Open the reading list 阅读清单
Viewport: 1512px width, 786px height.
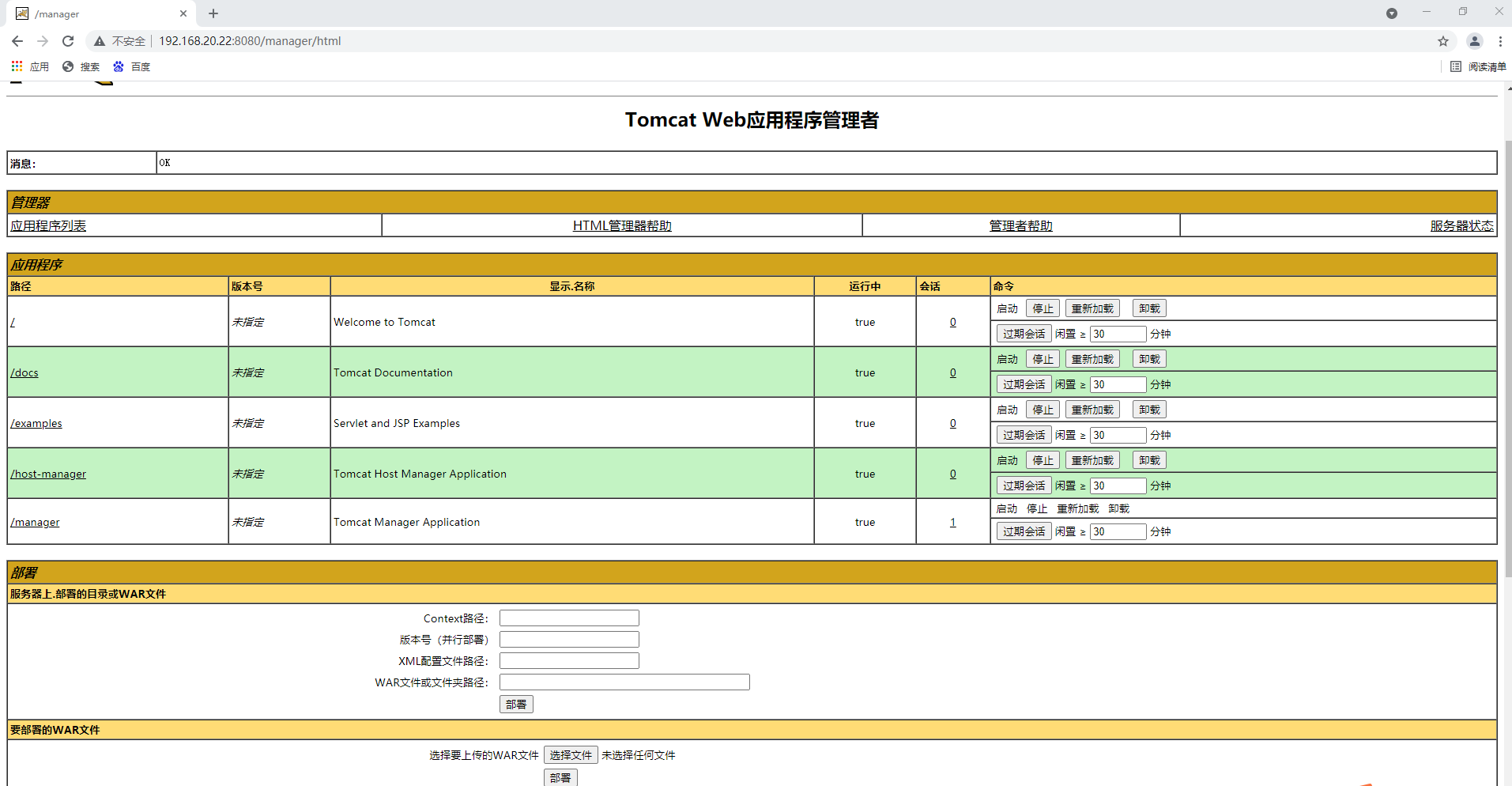[x=1479, y=66]
